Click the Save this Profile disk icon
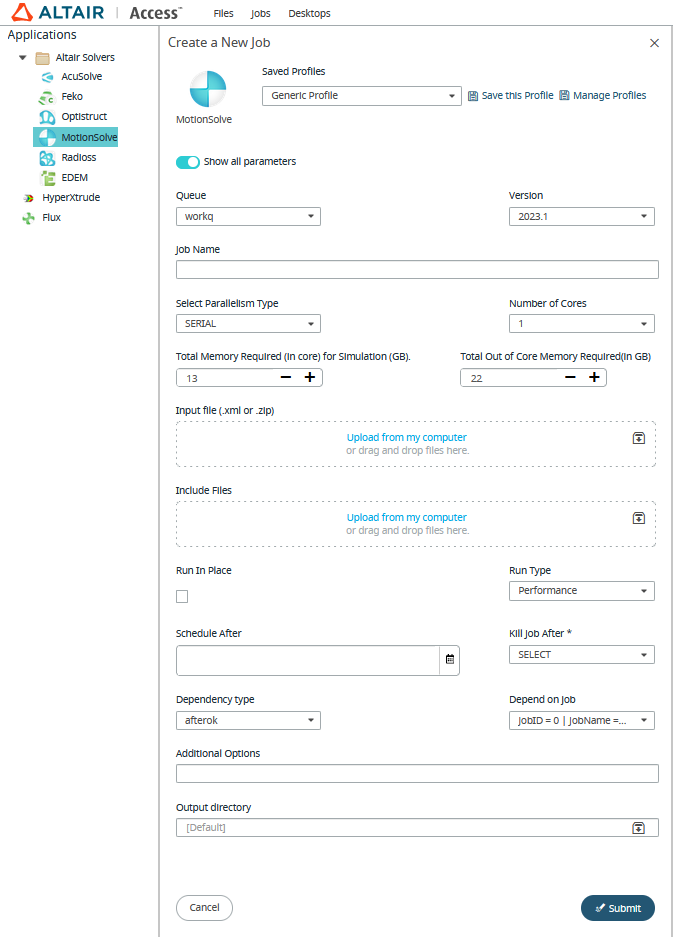 [x=473, y=96]
